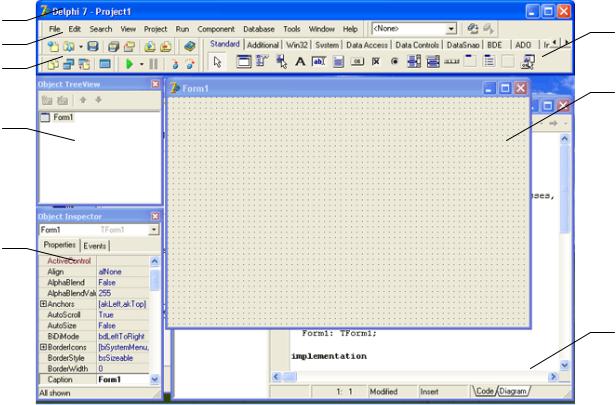Click the Save floppy disk icon
Viewport: 616px width, 405px height.
coord(93,46)
